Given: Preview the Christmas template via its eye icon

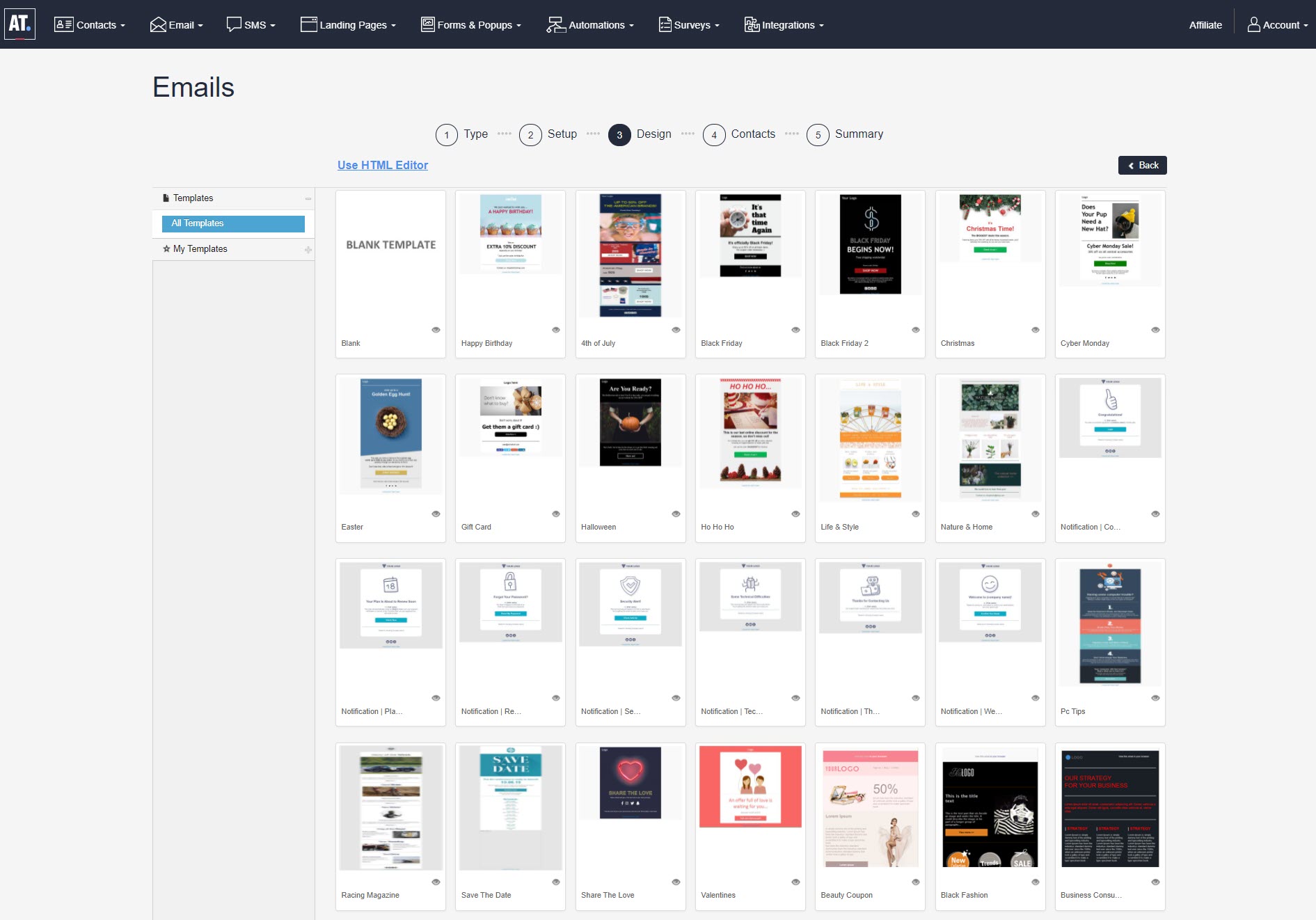Looking at the screenshot, I should 1035,330.
